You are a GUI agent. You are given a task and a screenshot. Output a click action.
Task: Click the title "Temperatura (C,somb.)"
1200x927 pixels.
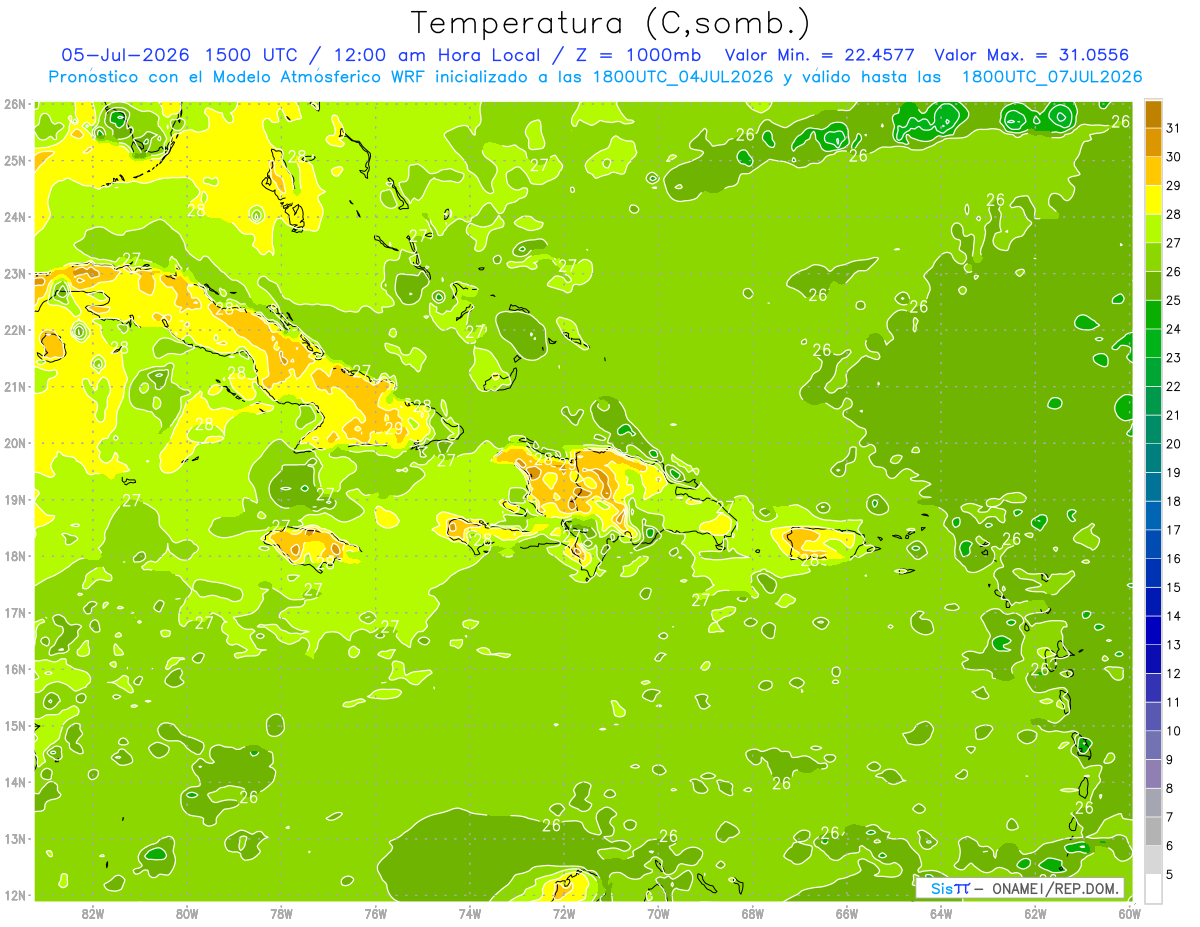(610, 23)
